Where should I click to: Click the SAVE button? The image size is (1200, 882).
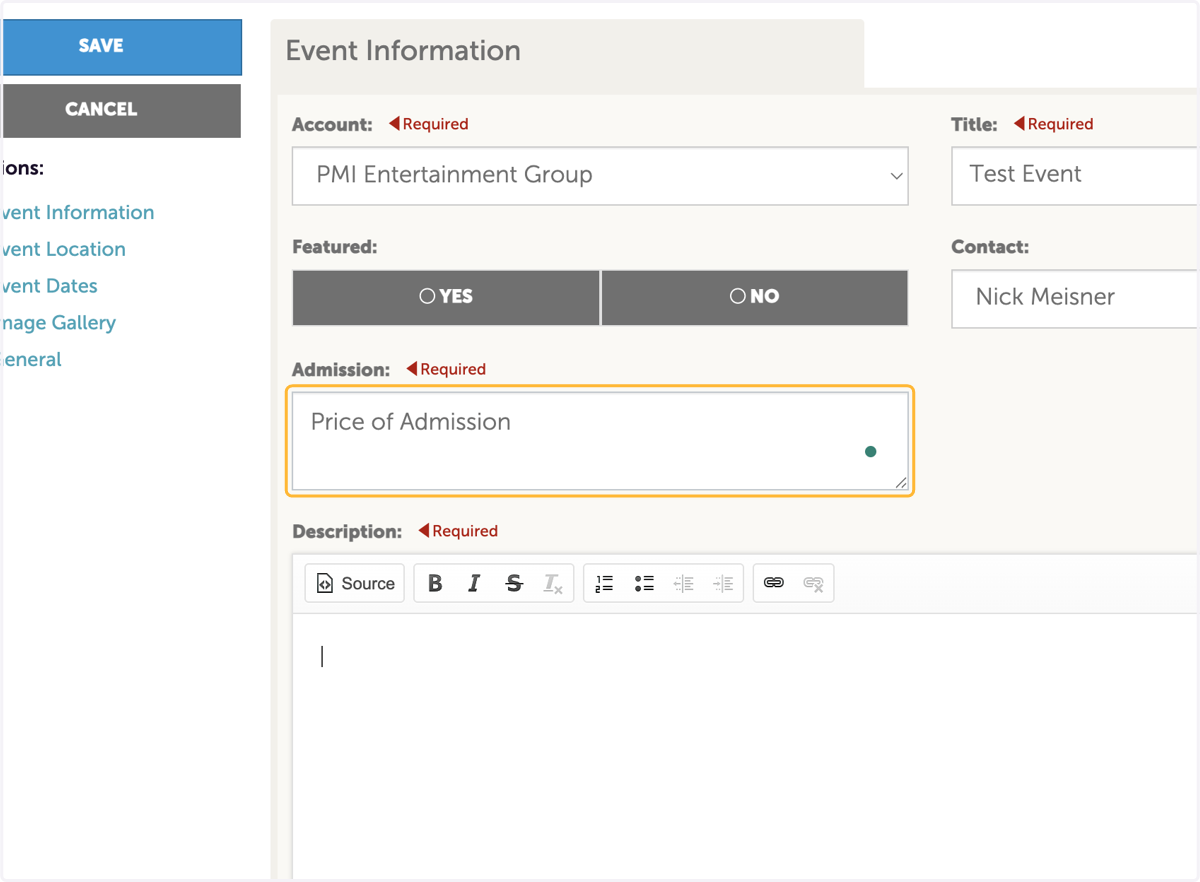pos(121,46)
